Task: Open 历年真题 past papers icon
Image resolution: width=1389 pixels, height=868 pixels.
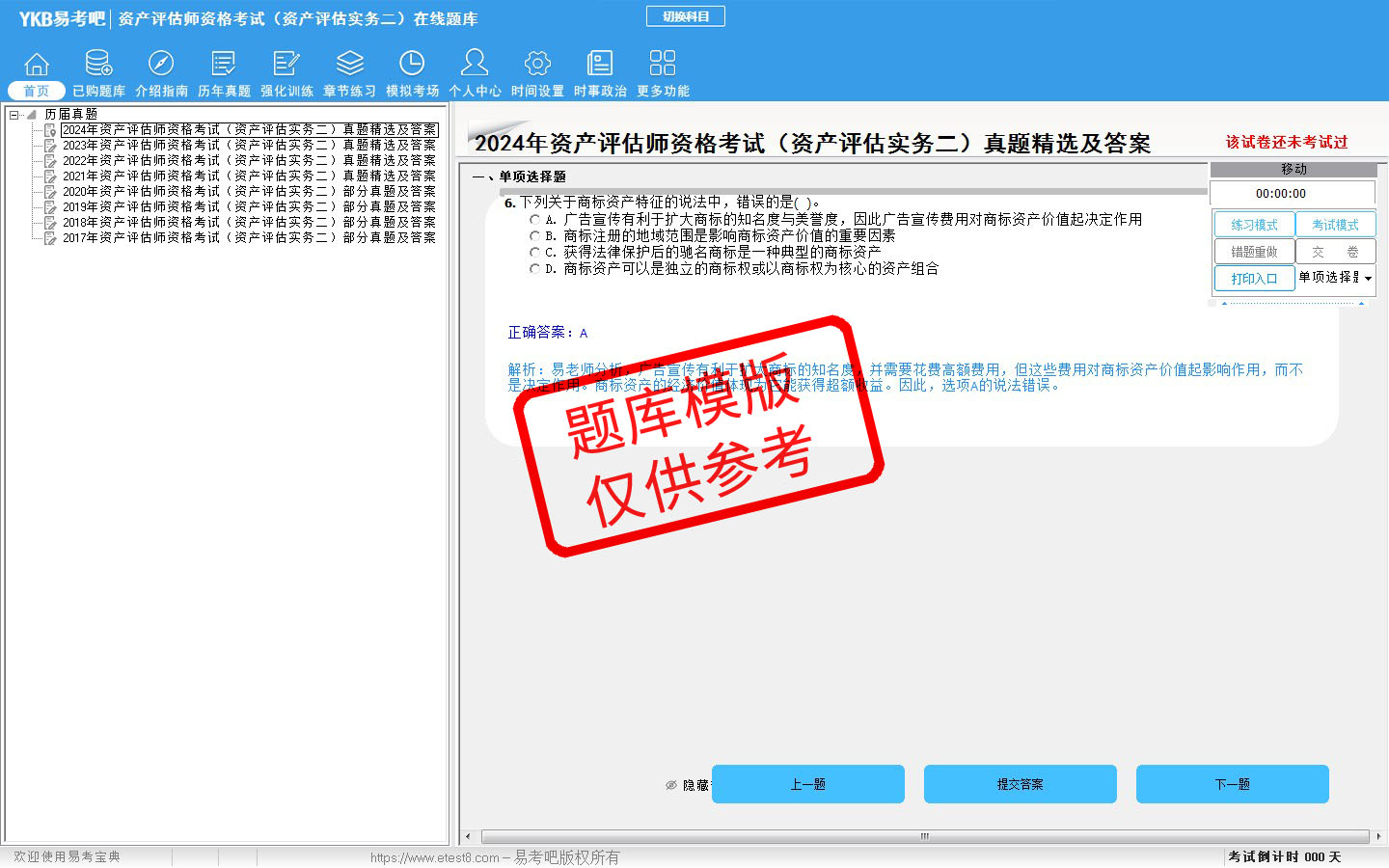Action: coord(224,65)
